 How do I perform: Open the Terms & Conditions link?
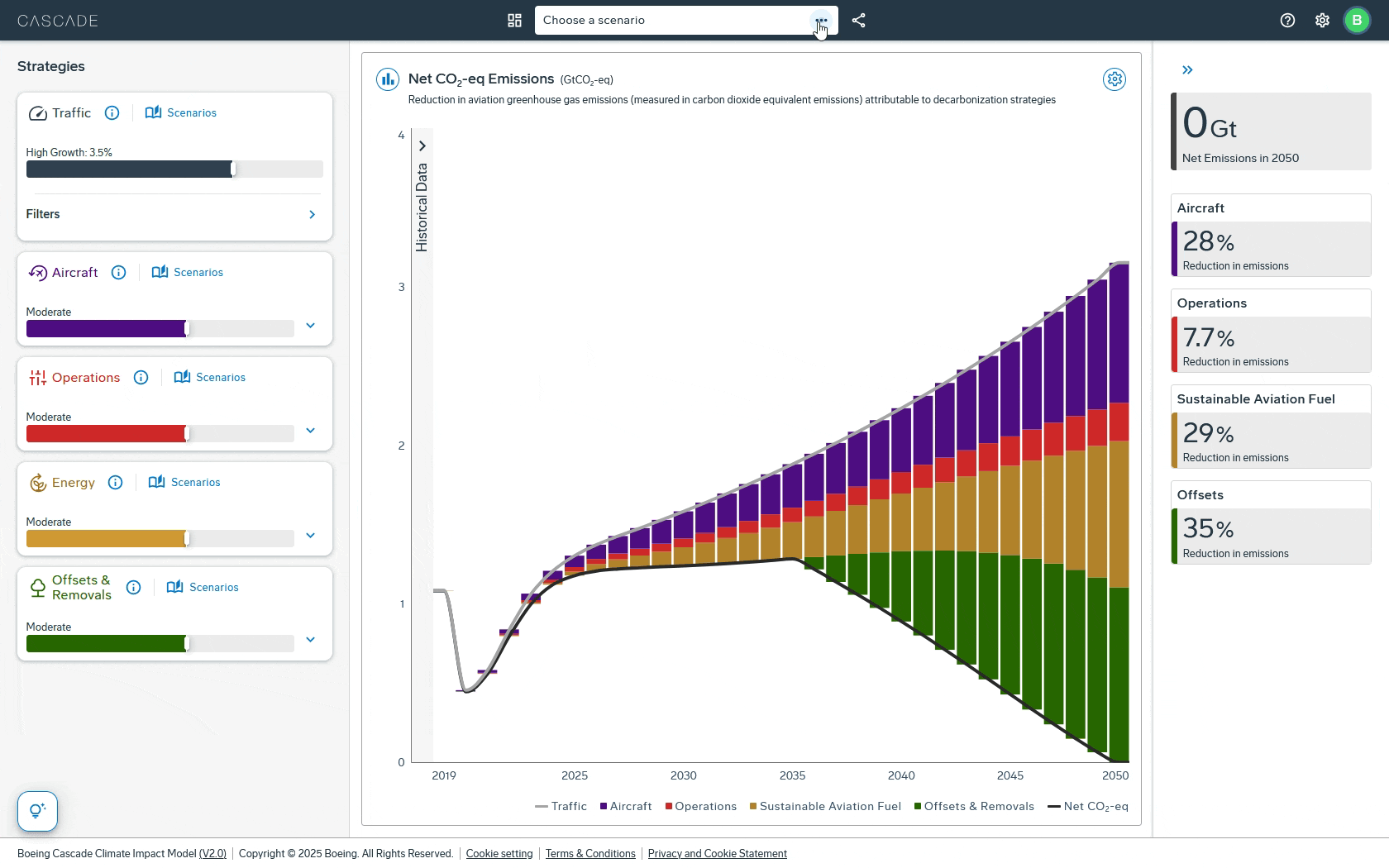pyautogui.click(x=590, y=854)
